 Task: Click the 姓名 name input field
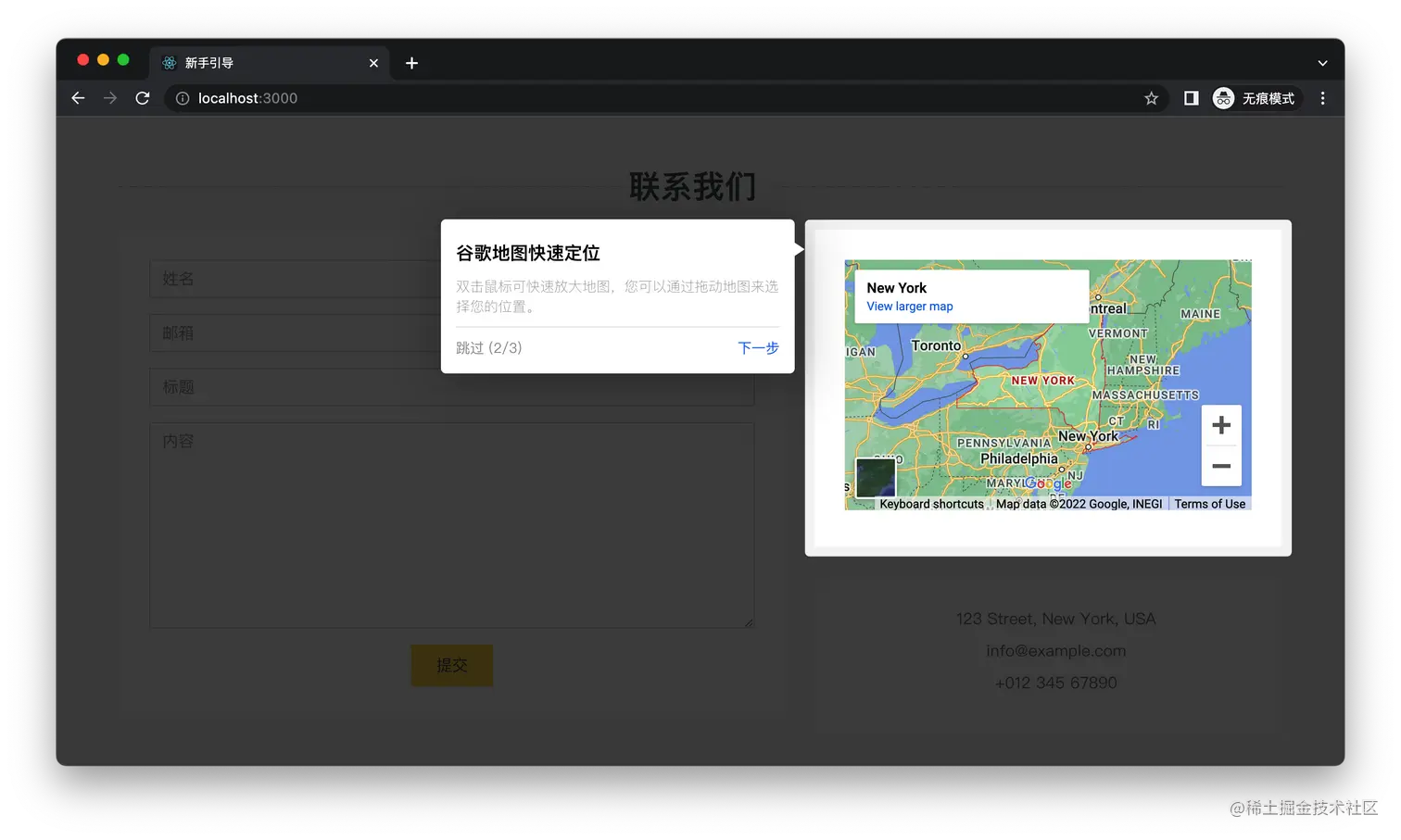pyautogui.click(x=451, y=279)
